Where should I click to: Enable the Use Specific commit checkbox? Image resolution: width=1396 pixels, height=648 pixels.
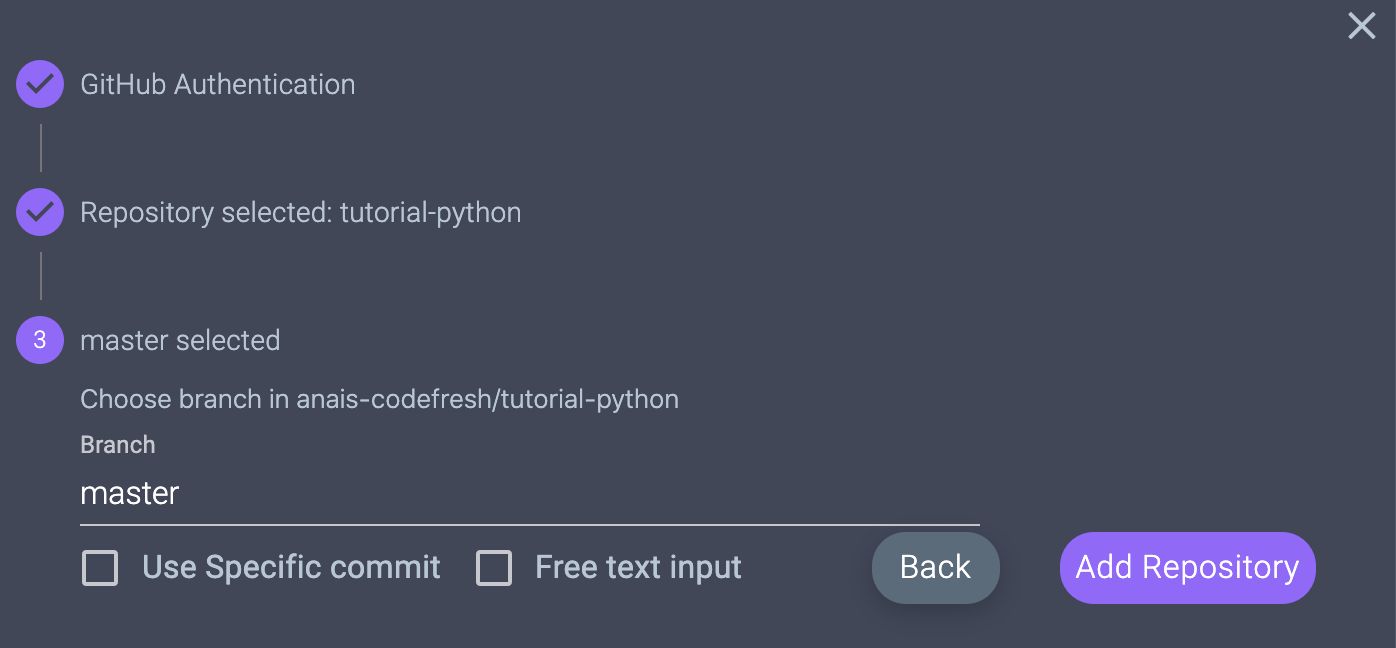click(x=100, y=568)
